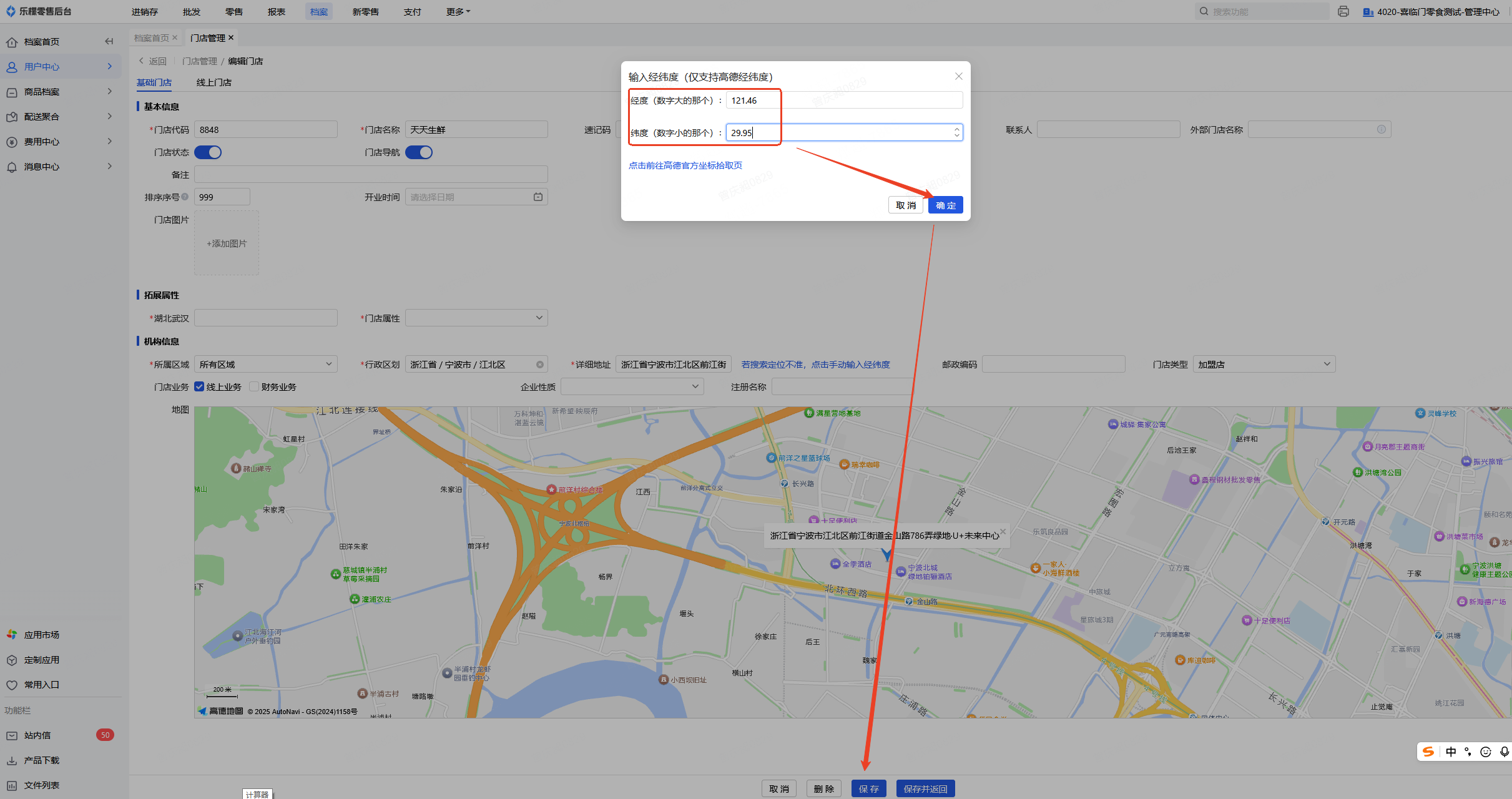The width and height of the screenshot is (1512, 799).
Task: Click the 产品下载 download icon
Action: (12, 760)
